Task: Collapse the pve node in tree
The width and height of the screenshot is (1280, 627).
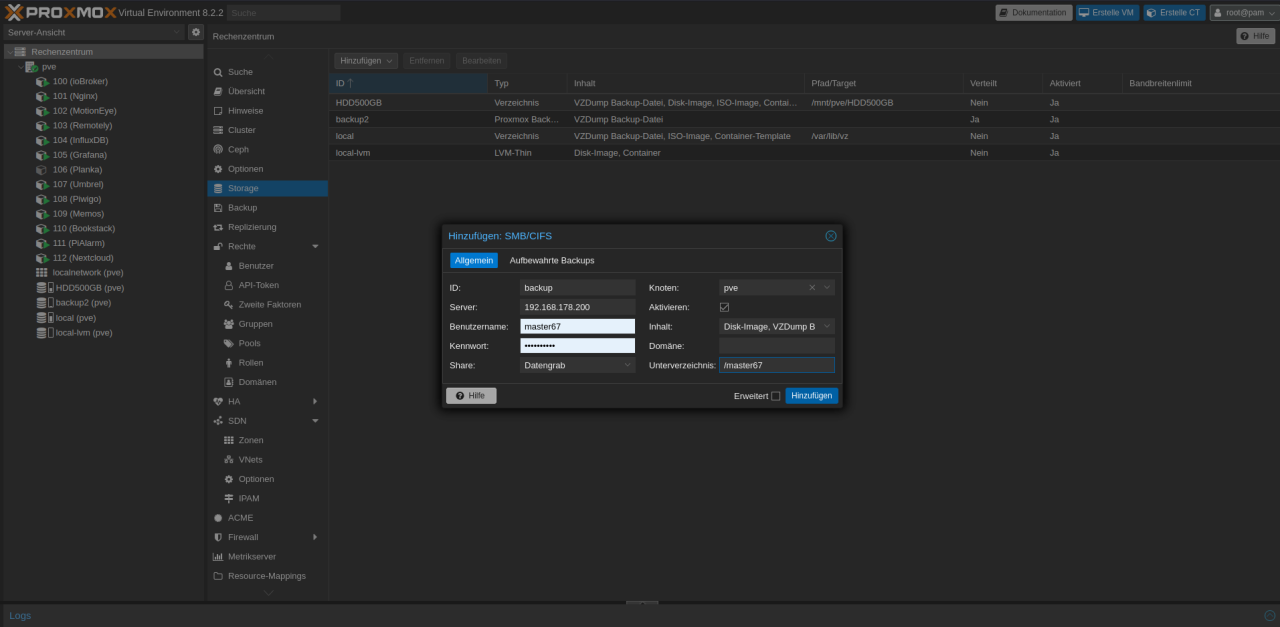Action: point(20,67)
